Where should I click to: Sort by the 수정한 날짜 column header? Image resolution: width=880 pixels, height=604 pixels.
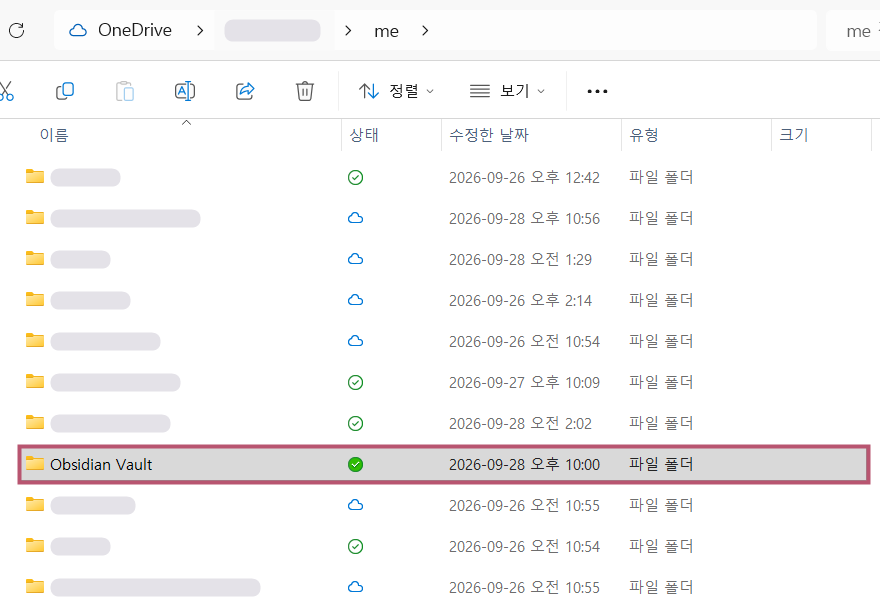point(489,135)
